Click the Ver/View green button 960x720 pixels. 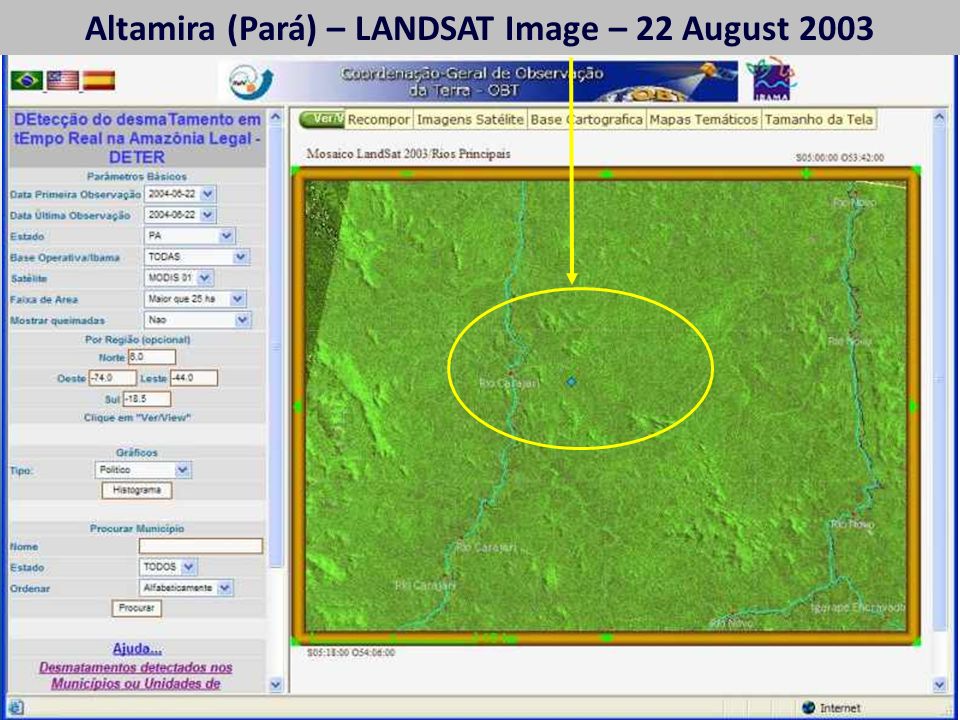coord(322,119)
